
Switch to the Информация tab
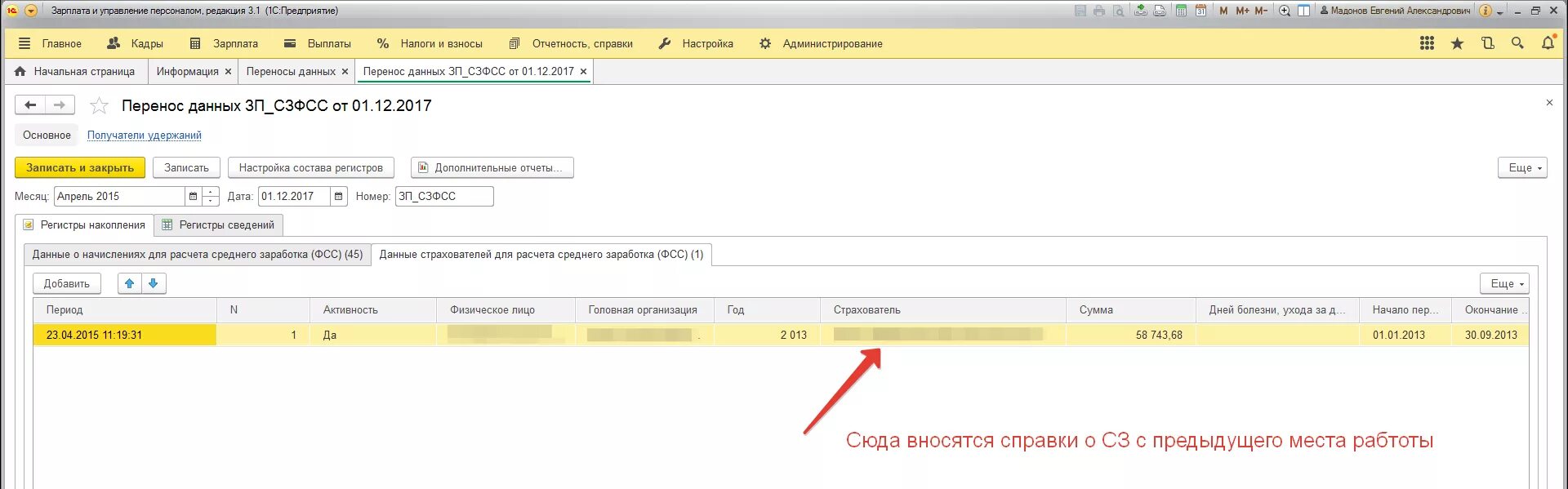tap(187, 71)
